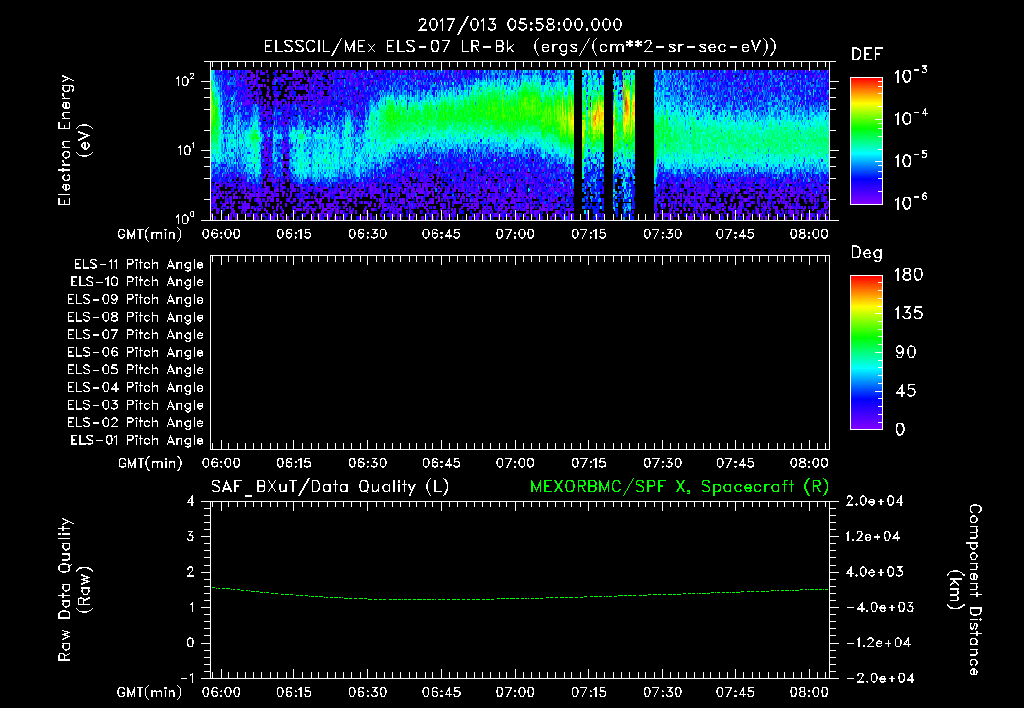Image resolution: width=1024 pixels, height=708 pixels.
Task: Select the ELS-10 Pitch Angle row label
Action: [x=137, y=282]
